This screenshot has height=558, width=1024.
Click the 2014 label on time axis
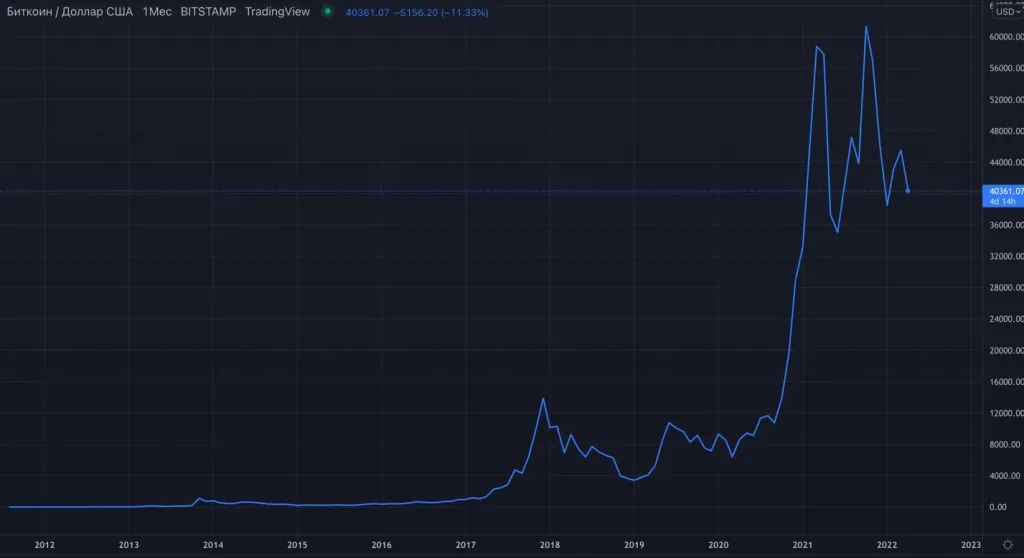[213, 545]
